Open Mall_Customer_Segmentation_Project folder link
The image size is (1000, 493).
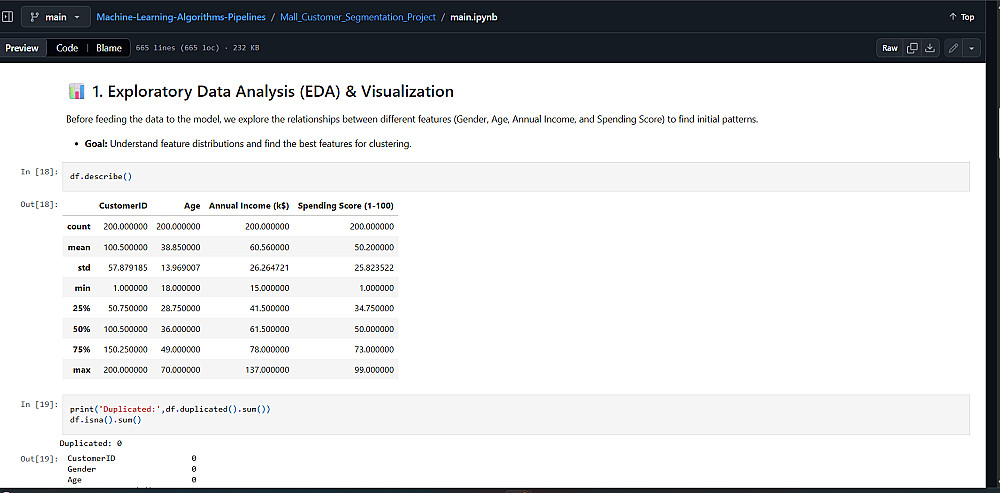pos(357,17)
